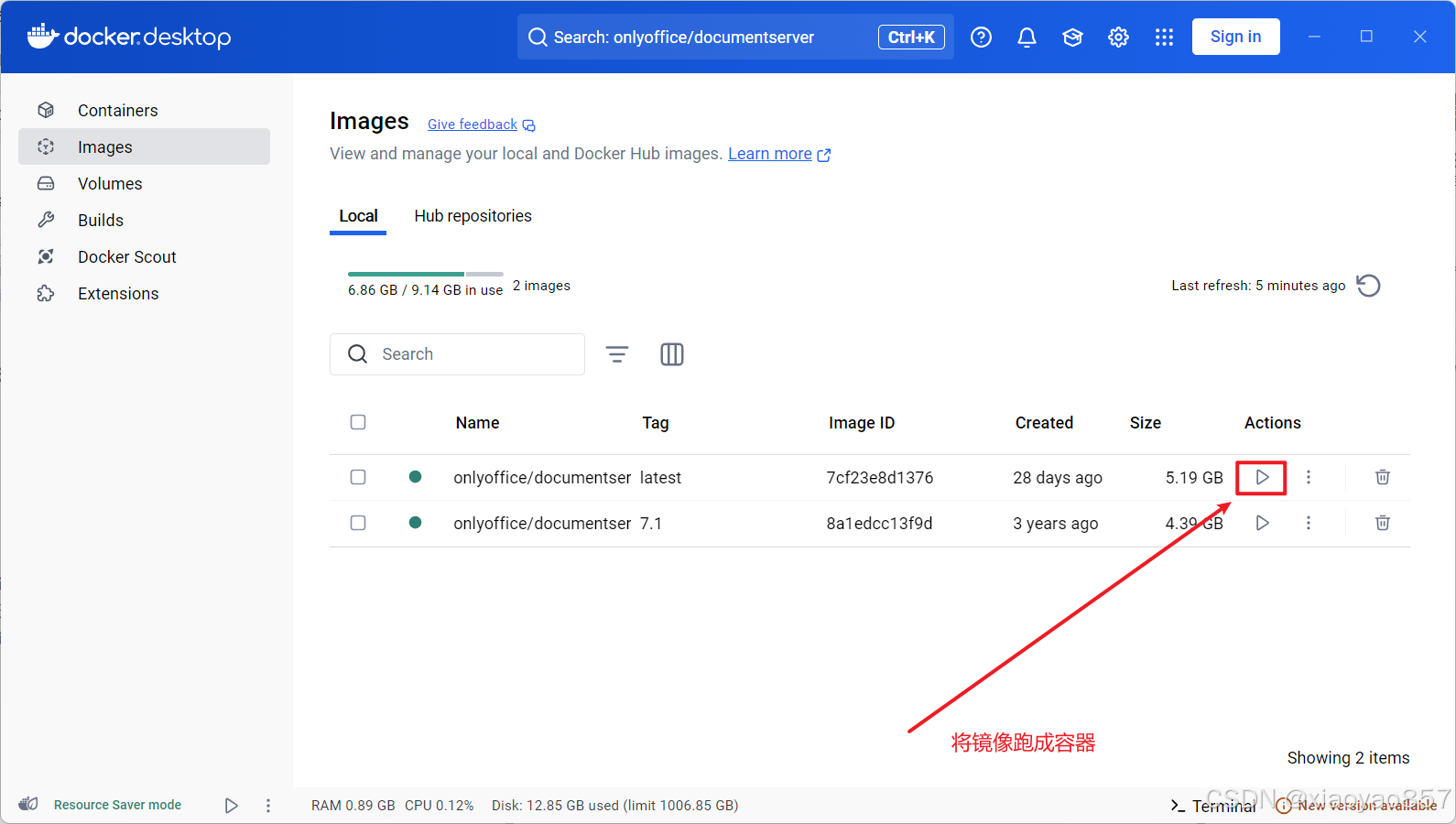Switch to Hub repositories tab

[473, 216]
